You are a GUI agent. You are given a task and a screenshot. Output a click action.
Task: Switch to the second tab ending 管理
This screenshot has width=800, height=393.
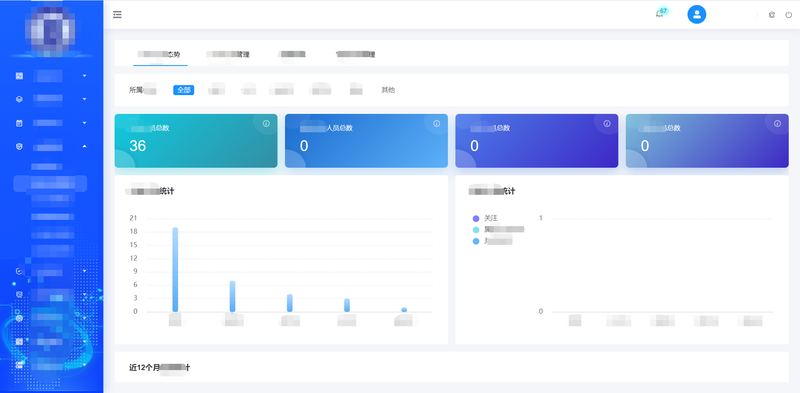[x=228, y=54]
